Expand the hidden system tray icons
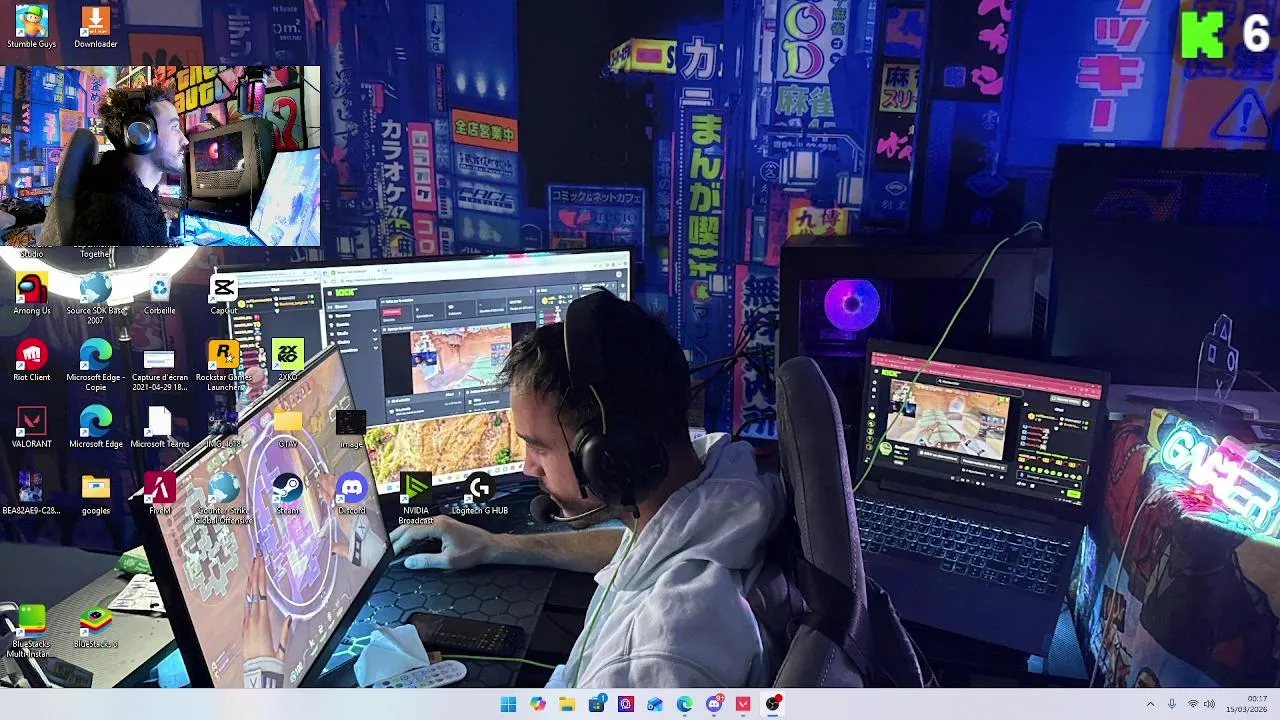This screenshot has height=720, width=1280. 1150,704
